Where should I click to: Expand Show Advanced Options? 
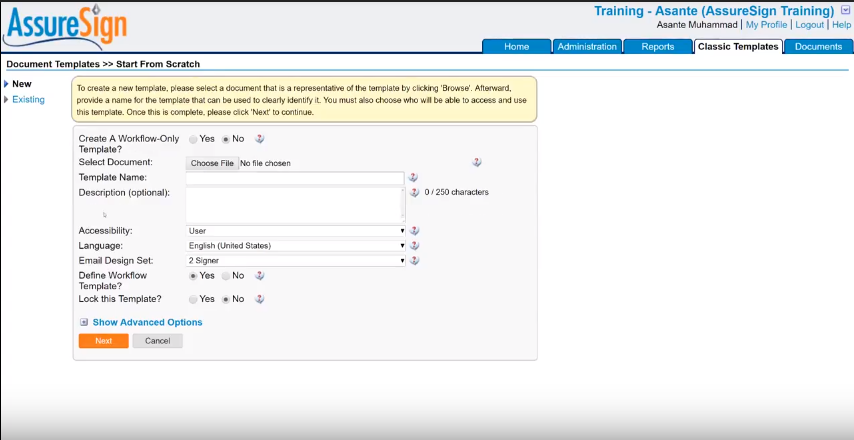click(147, 322)
